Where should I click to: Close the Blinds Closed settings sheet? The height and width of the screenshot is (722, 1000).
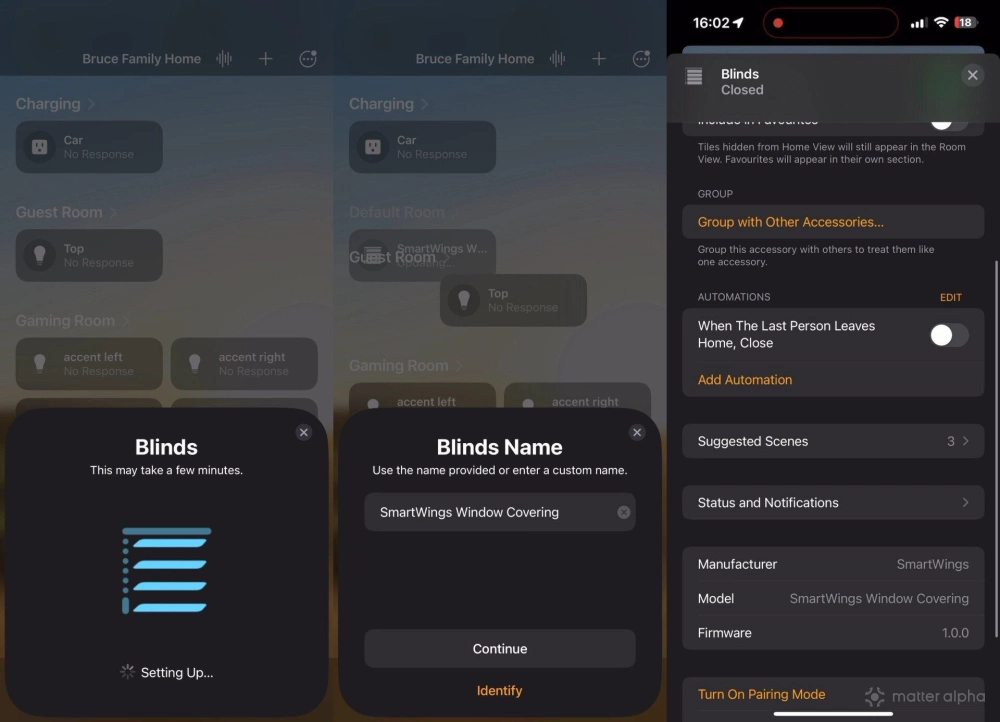pos(971,75)
